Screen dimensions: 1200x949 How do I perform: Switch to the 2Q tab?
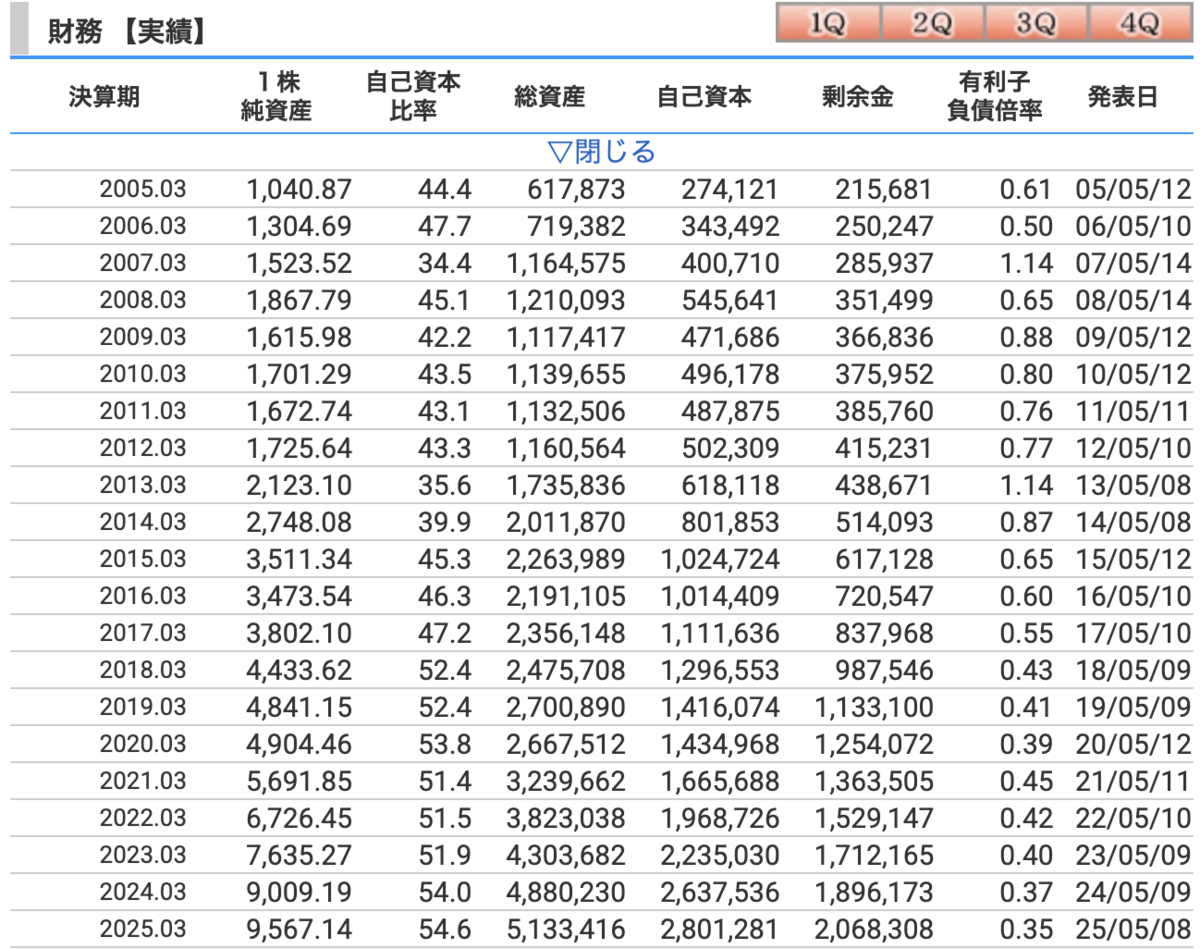click(x=932, y=24)
